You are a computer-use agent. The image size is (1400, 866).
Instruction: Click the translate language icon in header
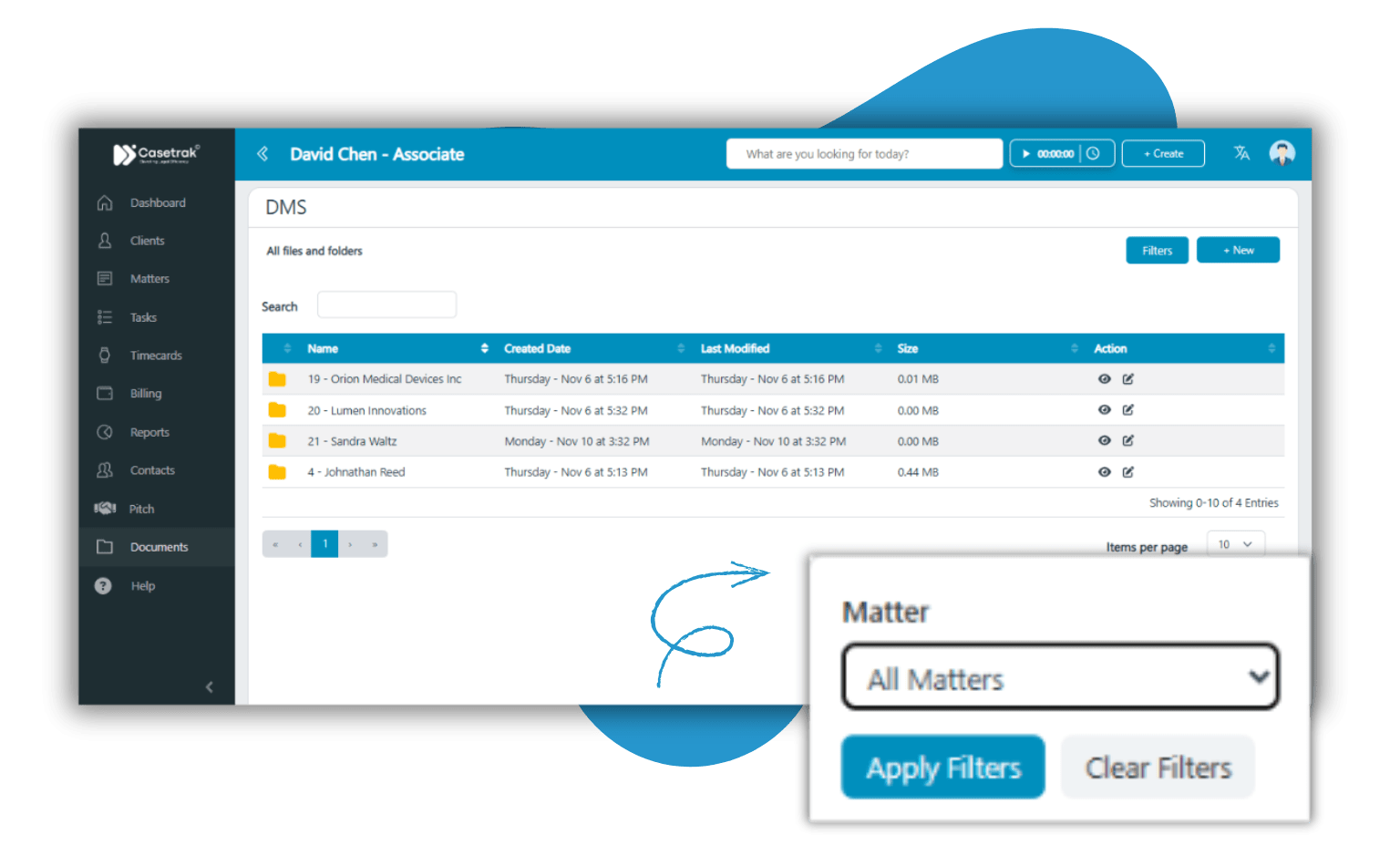pos(1241,153)
